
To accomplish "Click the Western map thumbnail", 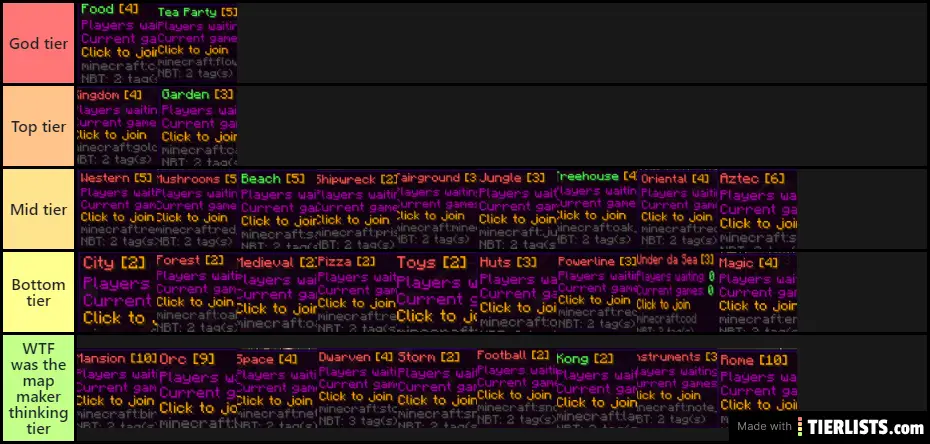I will 117,208.
